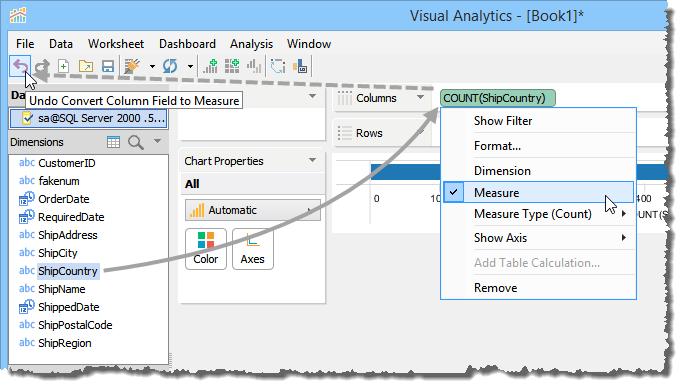Image resolution: width=685 pixels, height=388 pixels.
Task: Select the RequiredDate dimension
Action: (71, 217)
